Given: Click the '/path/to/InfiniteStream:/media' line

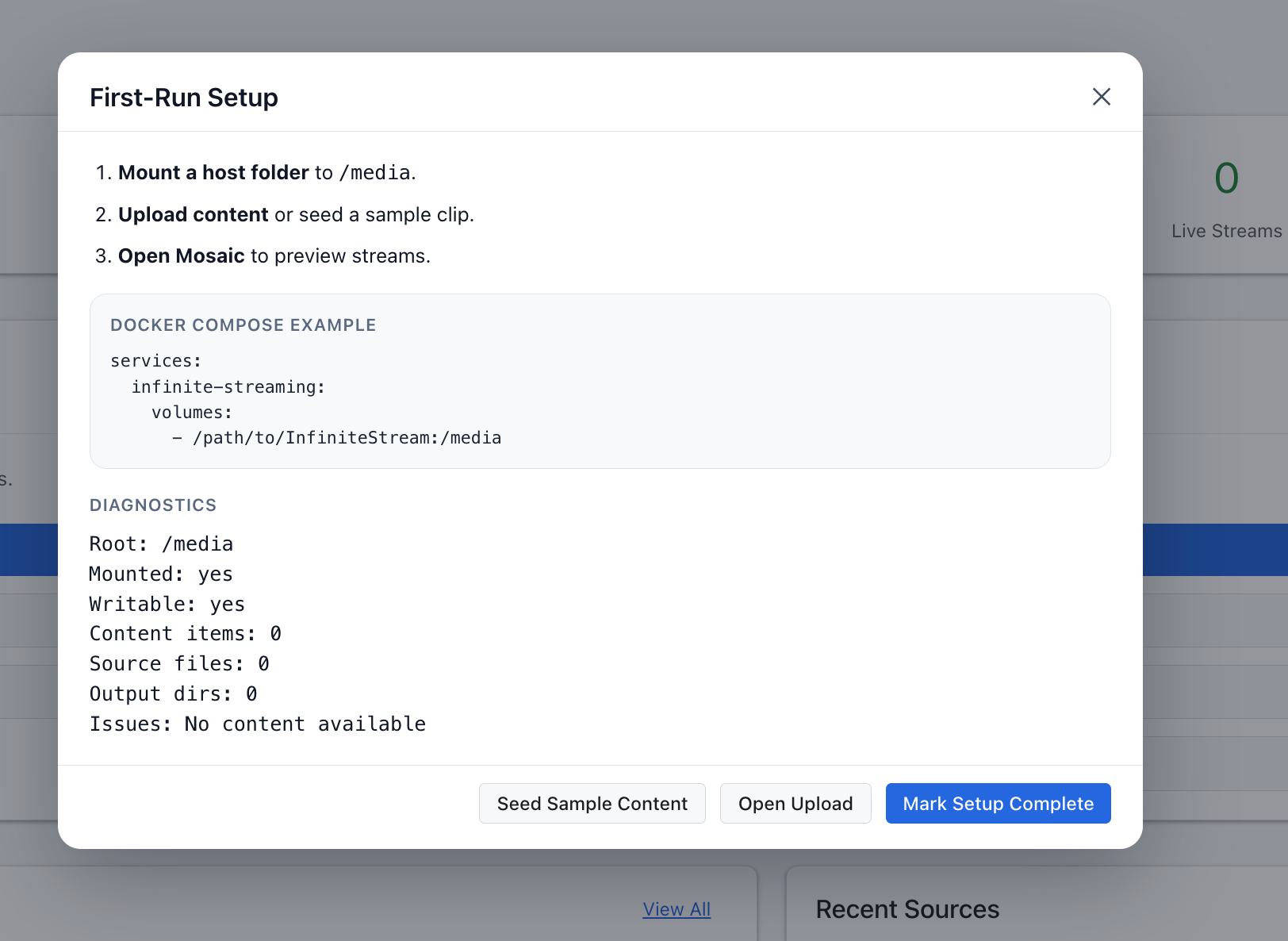Looking at the screenshot, I should pos(336,438).
